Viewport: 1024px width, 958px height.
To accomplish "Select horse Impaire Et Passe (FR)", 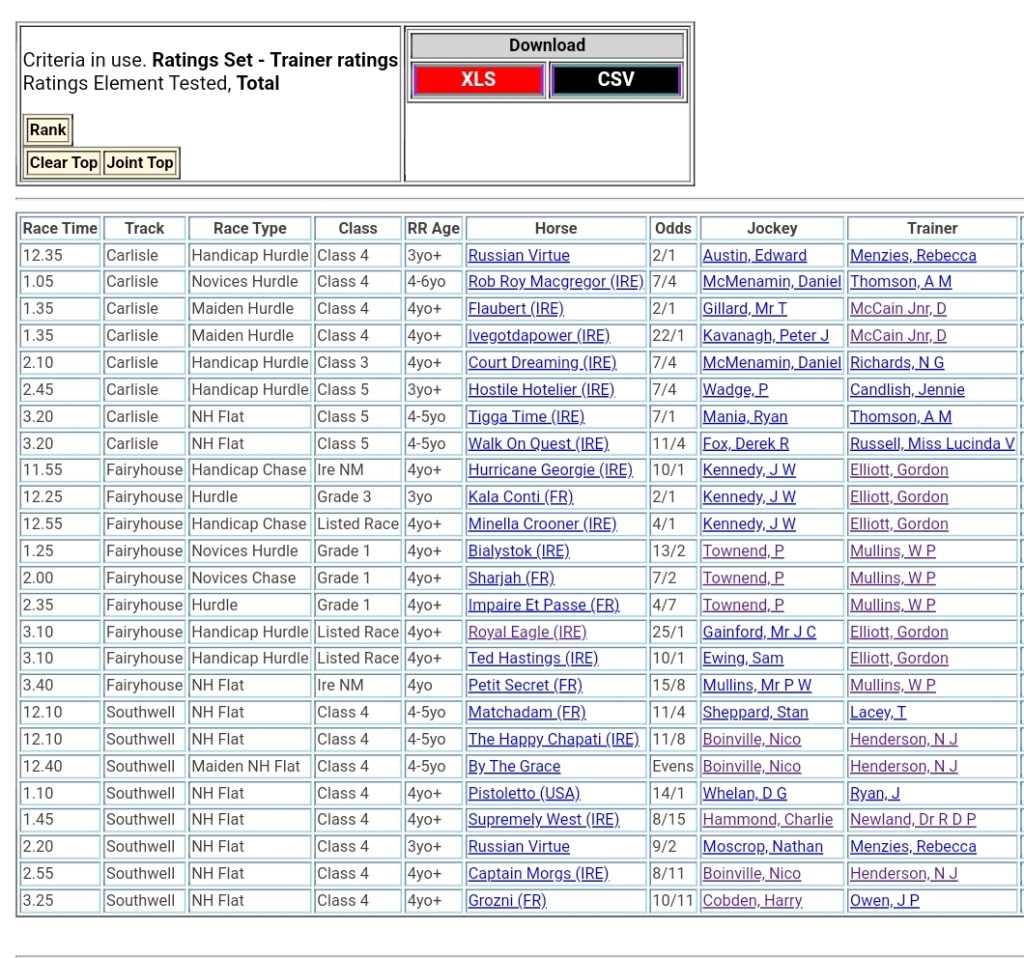I will point(543,605).
